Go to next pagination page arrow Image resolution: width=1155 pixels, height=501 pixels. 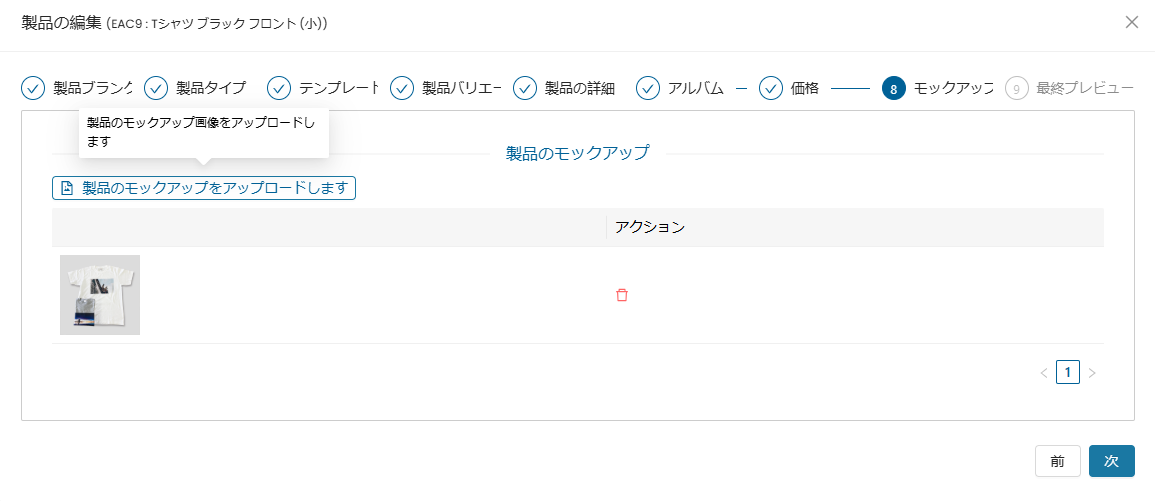[x=1092, y=373]
